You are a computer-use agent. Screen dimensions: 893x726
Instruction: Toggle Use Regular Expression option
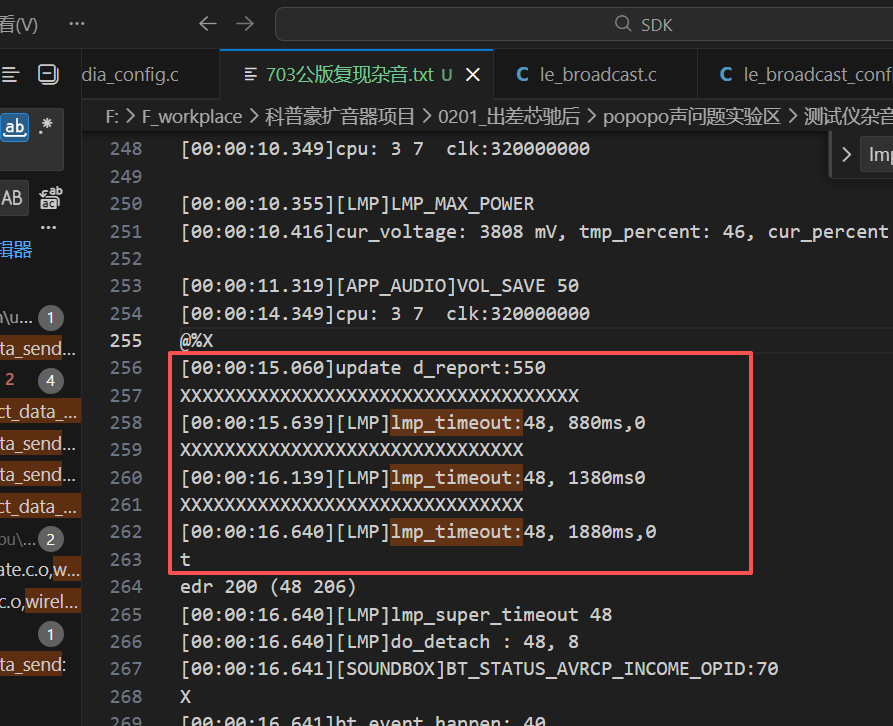pyautogui.click(x=46, y=127)
